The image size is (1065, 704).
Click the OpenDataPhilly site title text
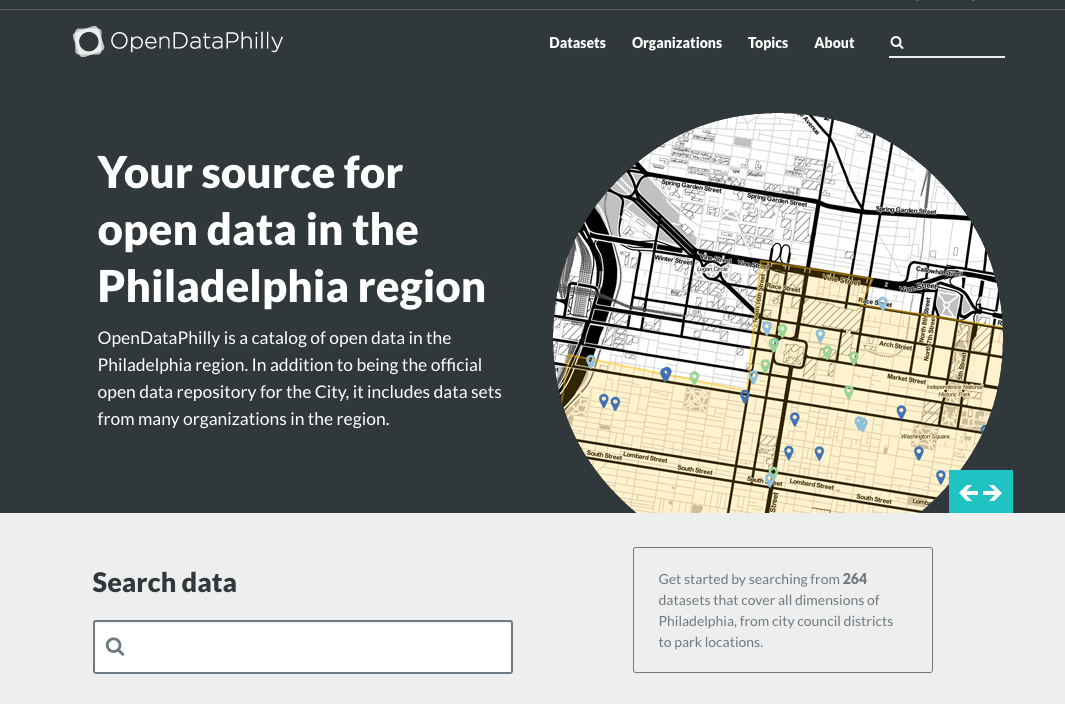click(197, 42)
